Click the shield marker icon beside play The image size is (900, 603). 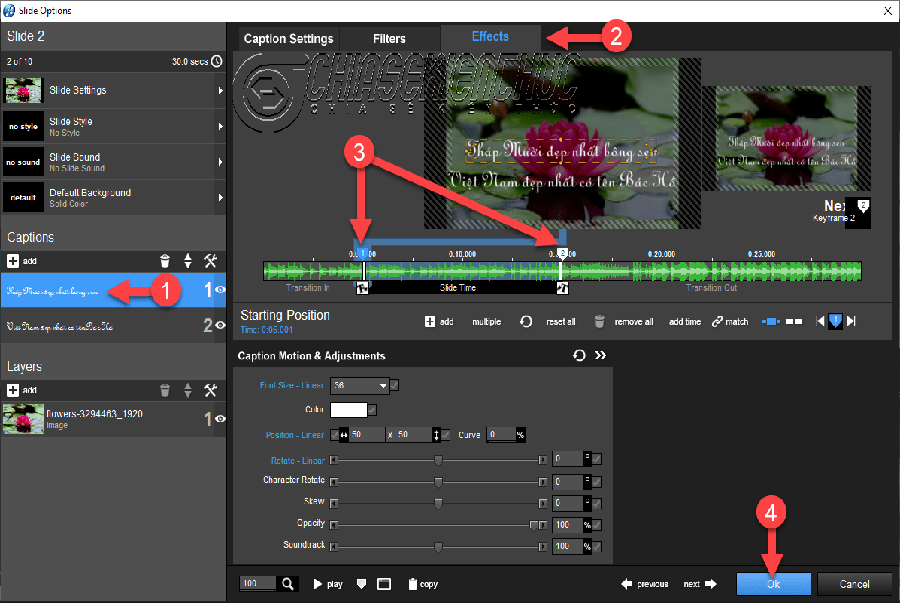point(361,584)
